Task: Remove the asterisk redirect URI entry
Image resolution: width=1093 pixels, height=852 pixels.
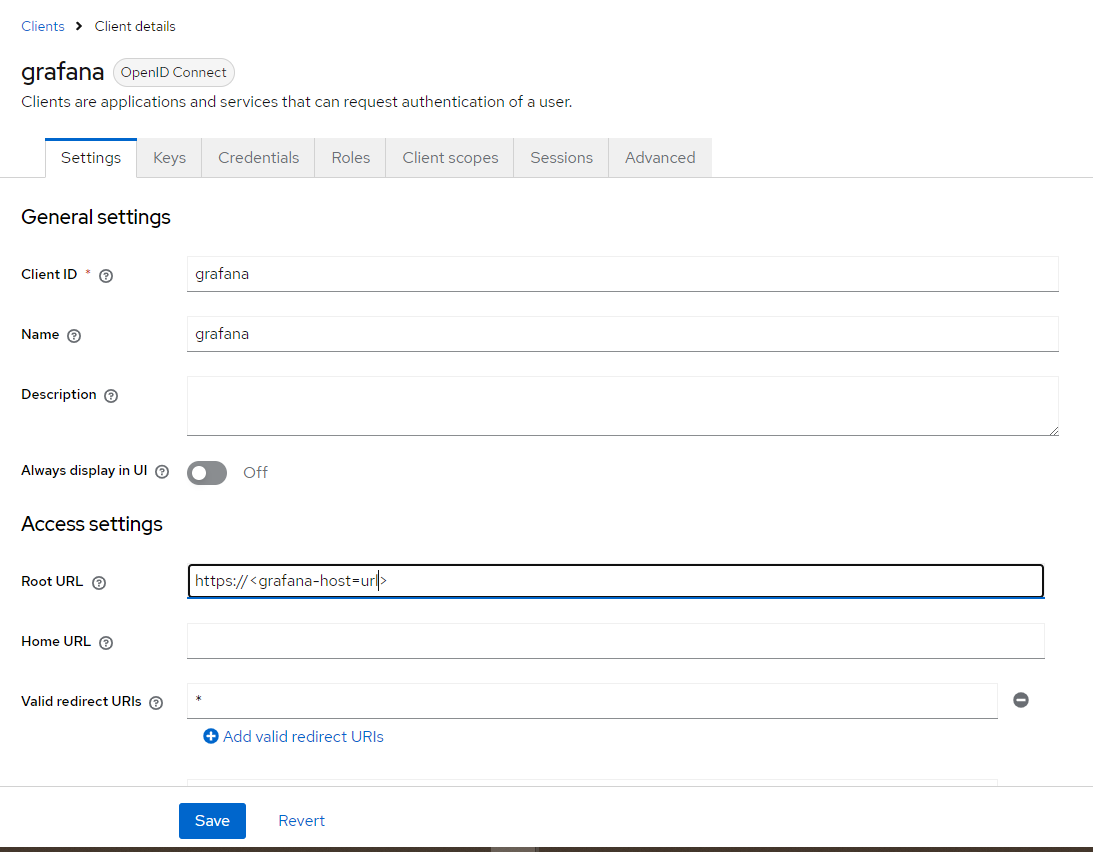Action: (1020, 700)
